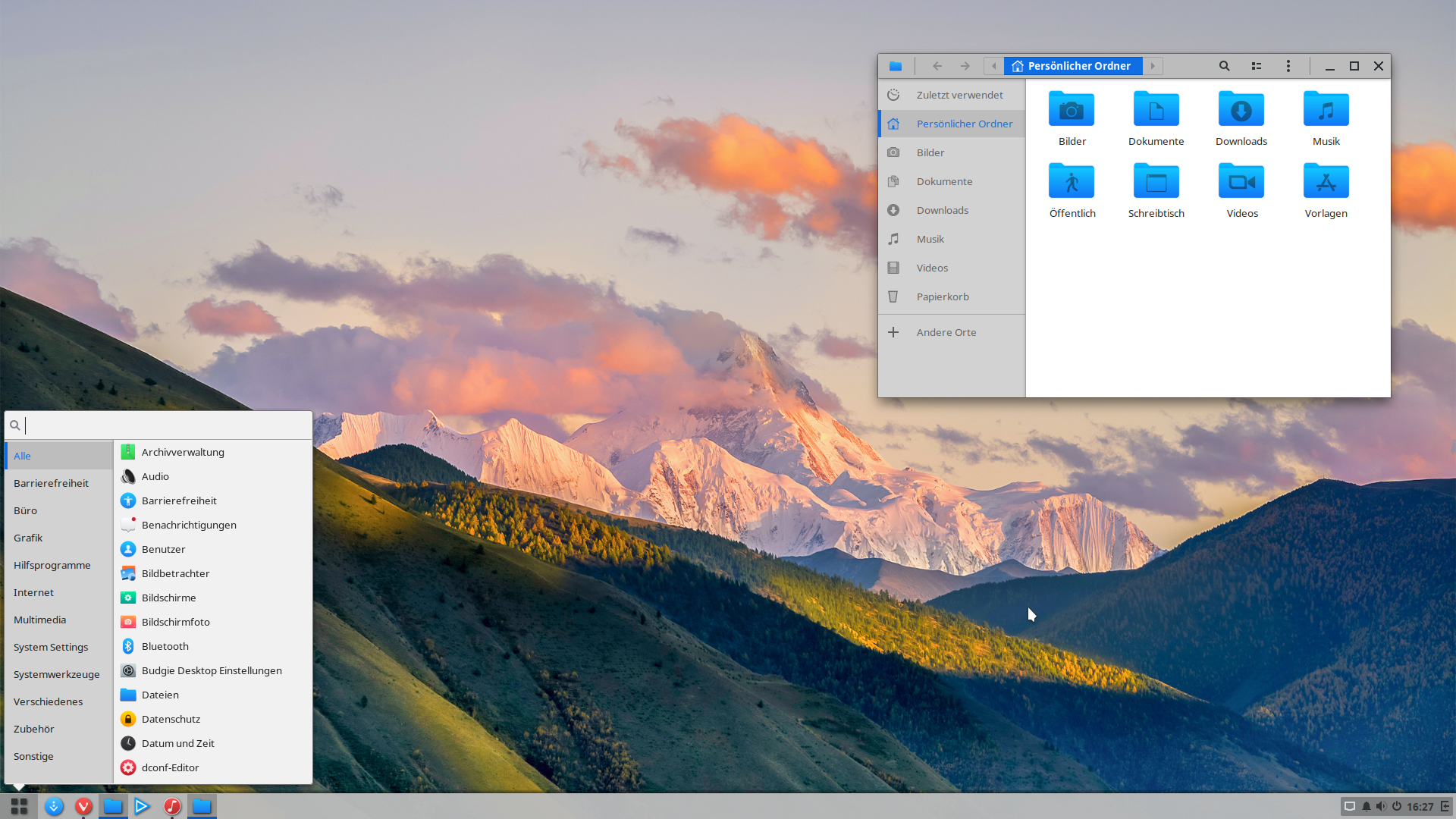The image size is (1456, 819).
Task: Click the path bar left arrow
Action: [993, 66]
